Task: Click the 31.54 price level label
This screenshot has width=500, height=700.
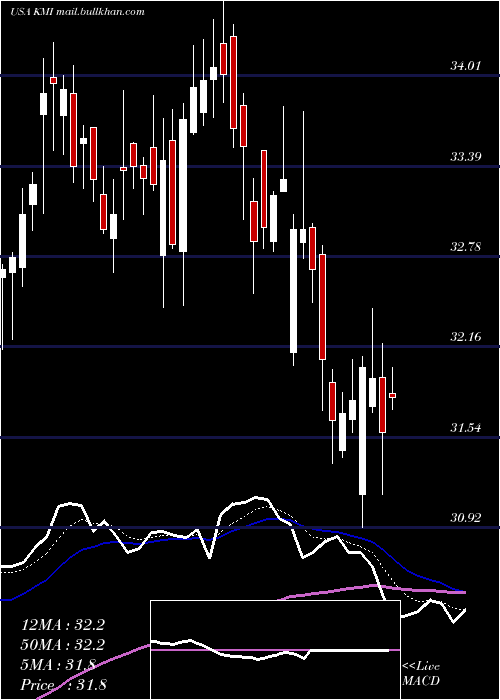Action: click(x=466, y=428)
